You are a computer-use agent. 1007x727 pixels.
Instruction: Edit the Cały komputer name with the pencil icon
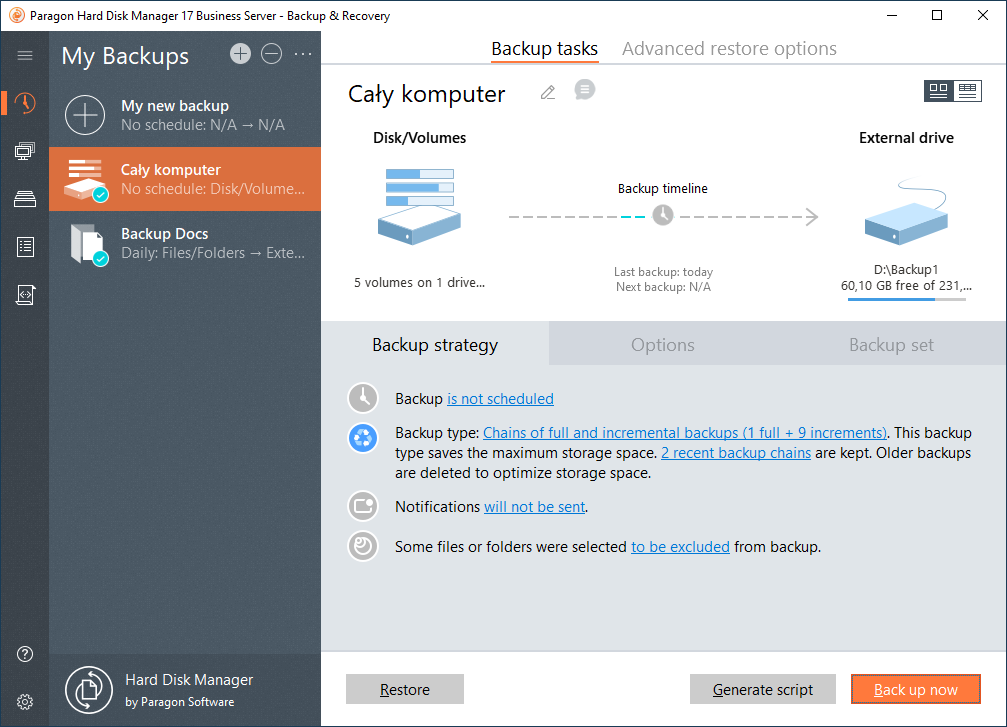(548, 93)
